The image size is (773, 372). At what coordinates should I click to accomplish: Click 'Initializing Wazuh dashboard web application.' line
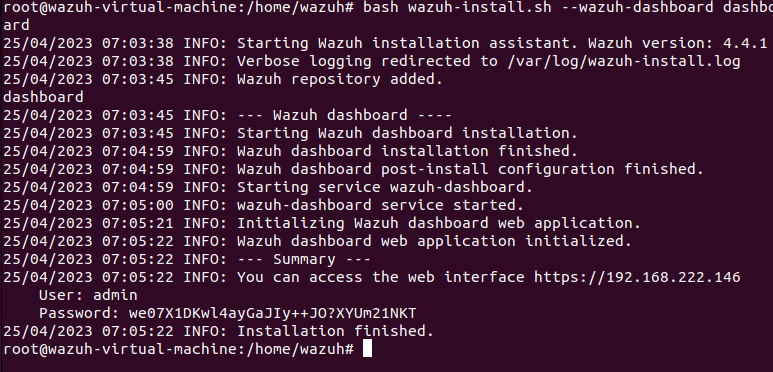coord(439,223)
